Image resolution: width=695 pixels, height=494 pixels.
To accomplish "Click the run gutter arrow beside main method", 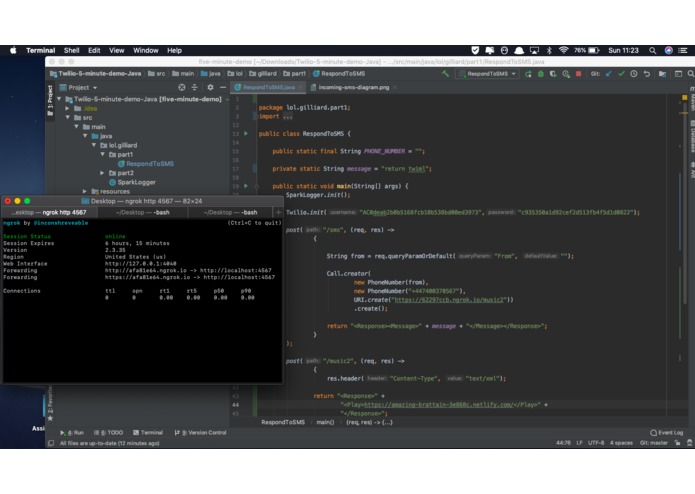I will [x=246, y=186].
